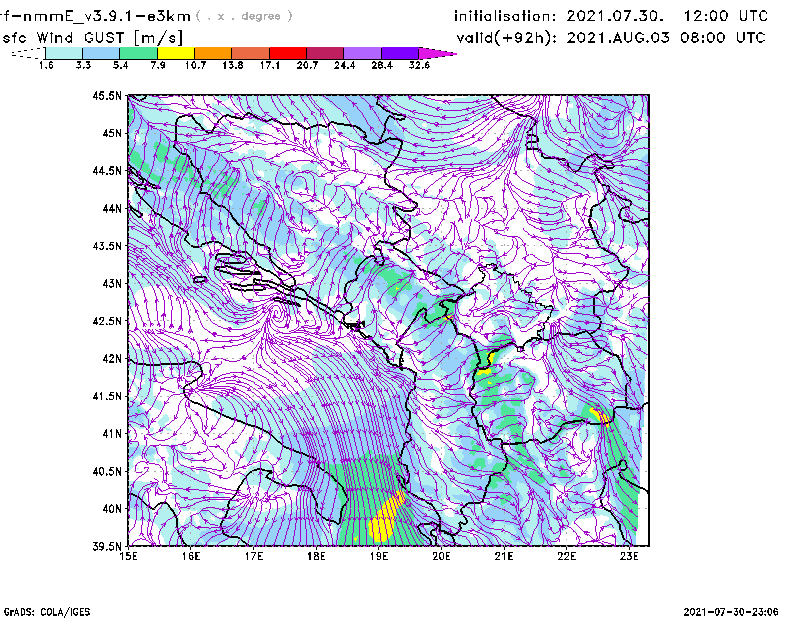
Task: Click the valid date 2021.AUG.03
Action: tap(618, 38)
